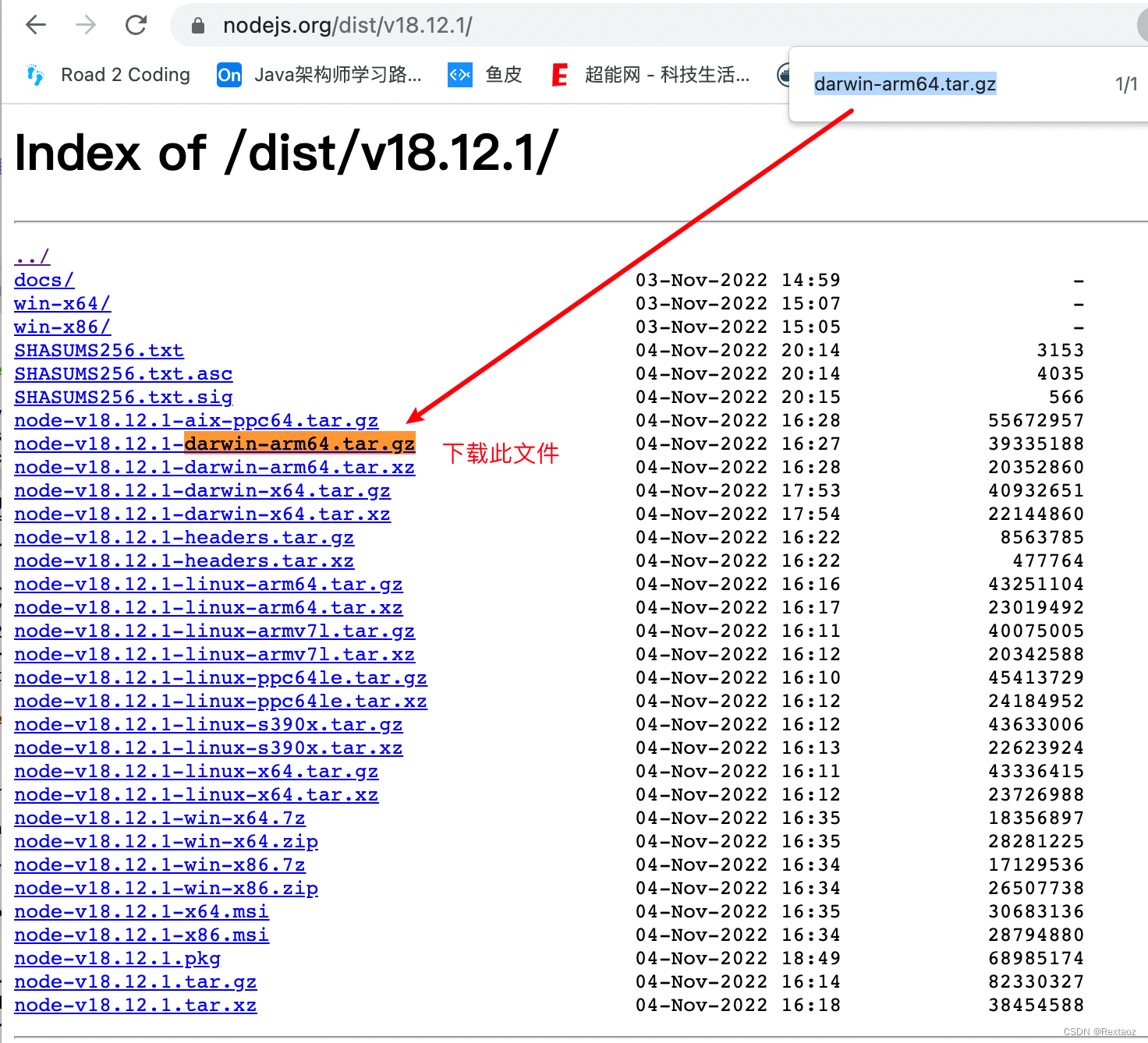This screenshot has height=1043, width=1148.
Task: Download node-v18.12.1-linux-arm64.tar.xz
Action: 208,607
